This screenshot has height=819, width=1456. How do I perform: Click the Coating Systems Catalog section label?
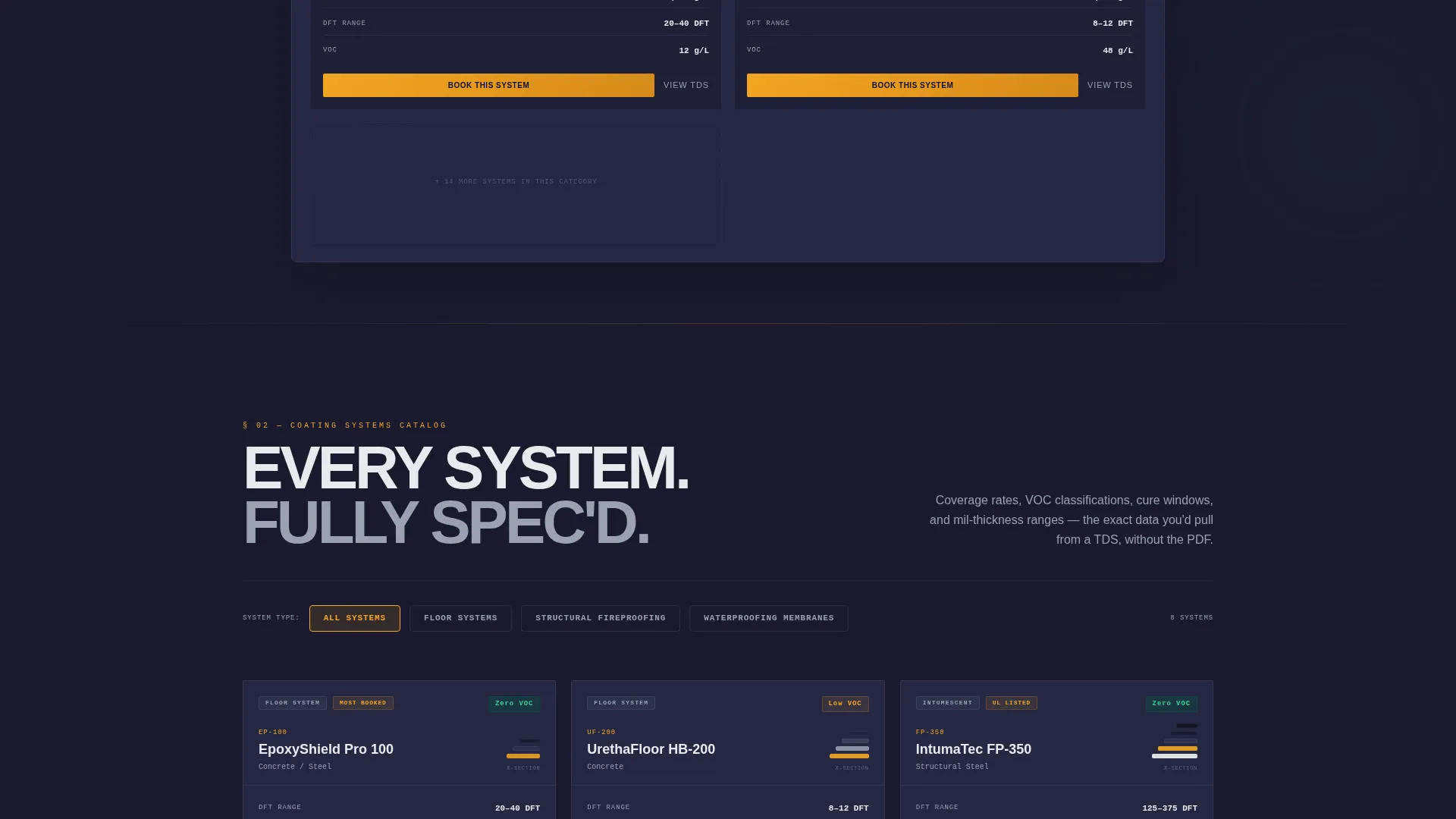345,425
